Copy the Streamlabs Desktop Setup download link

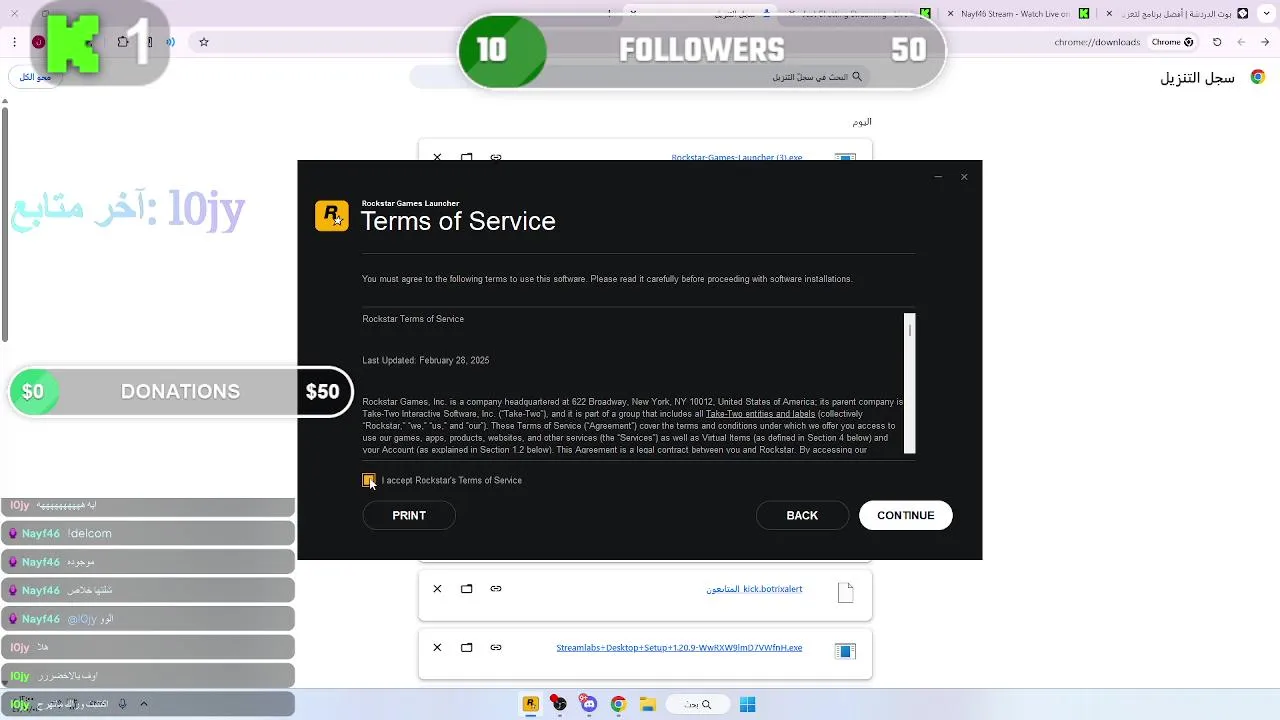495,648
